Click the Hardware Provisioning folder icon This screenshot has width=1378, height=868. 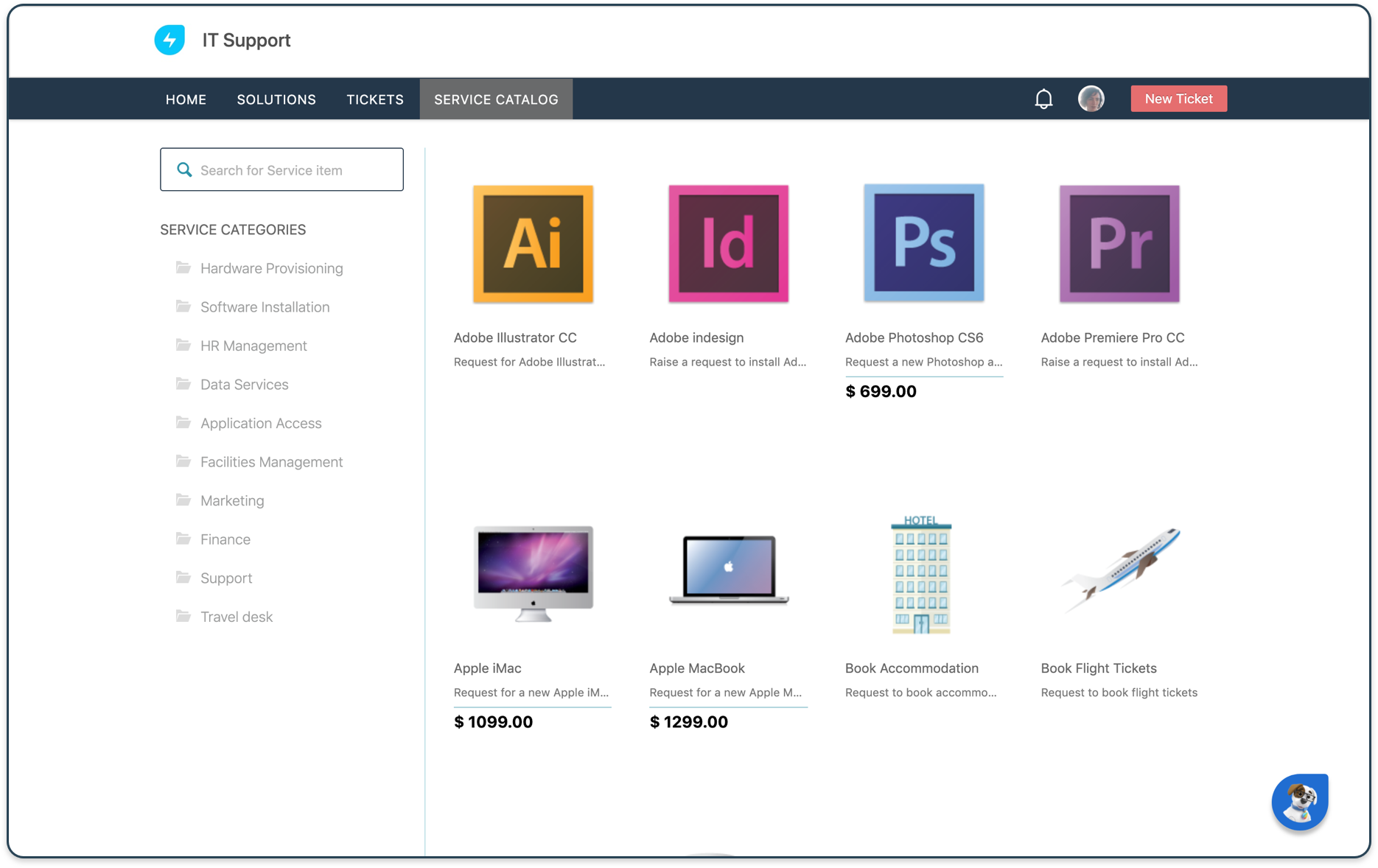(x=183, y=267)
